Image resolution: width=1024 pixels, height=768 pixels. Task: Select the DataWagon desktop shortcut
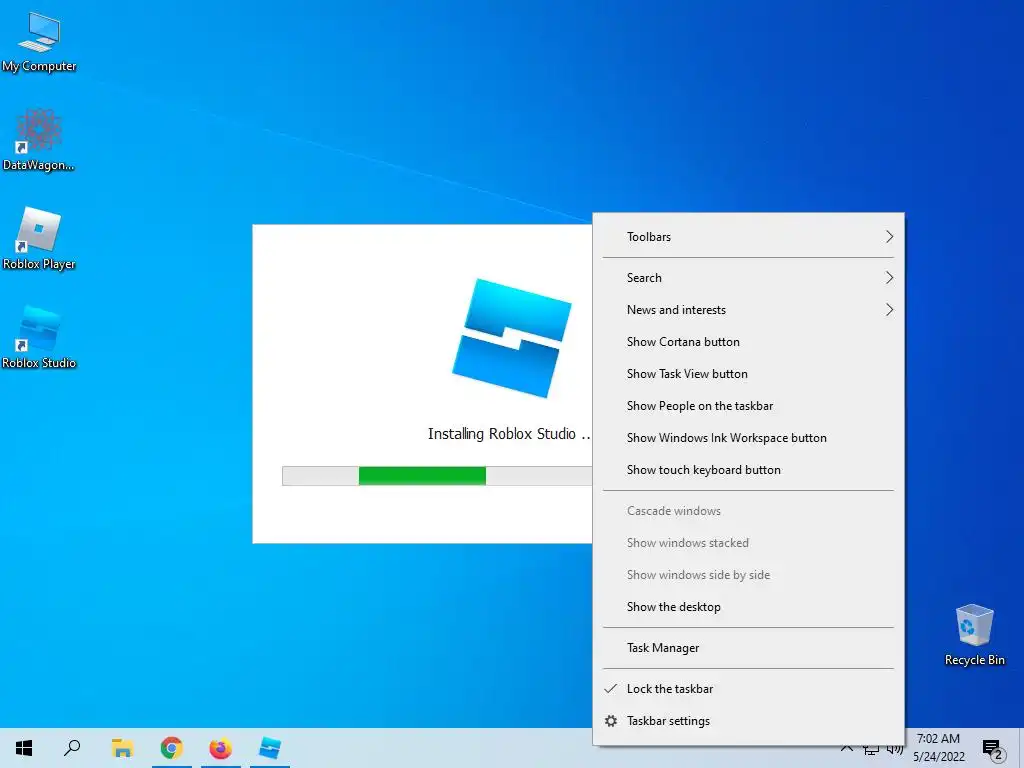click(x=39, y=140)
